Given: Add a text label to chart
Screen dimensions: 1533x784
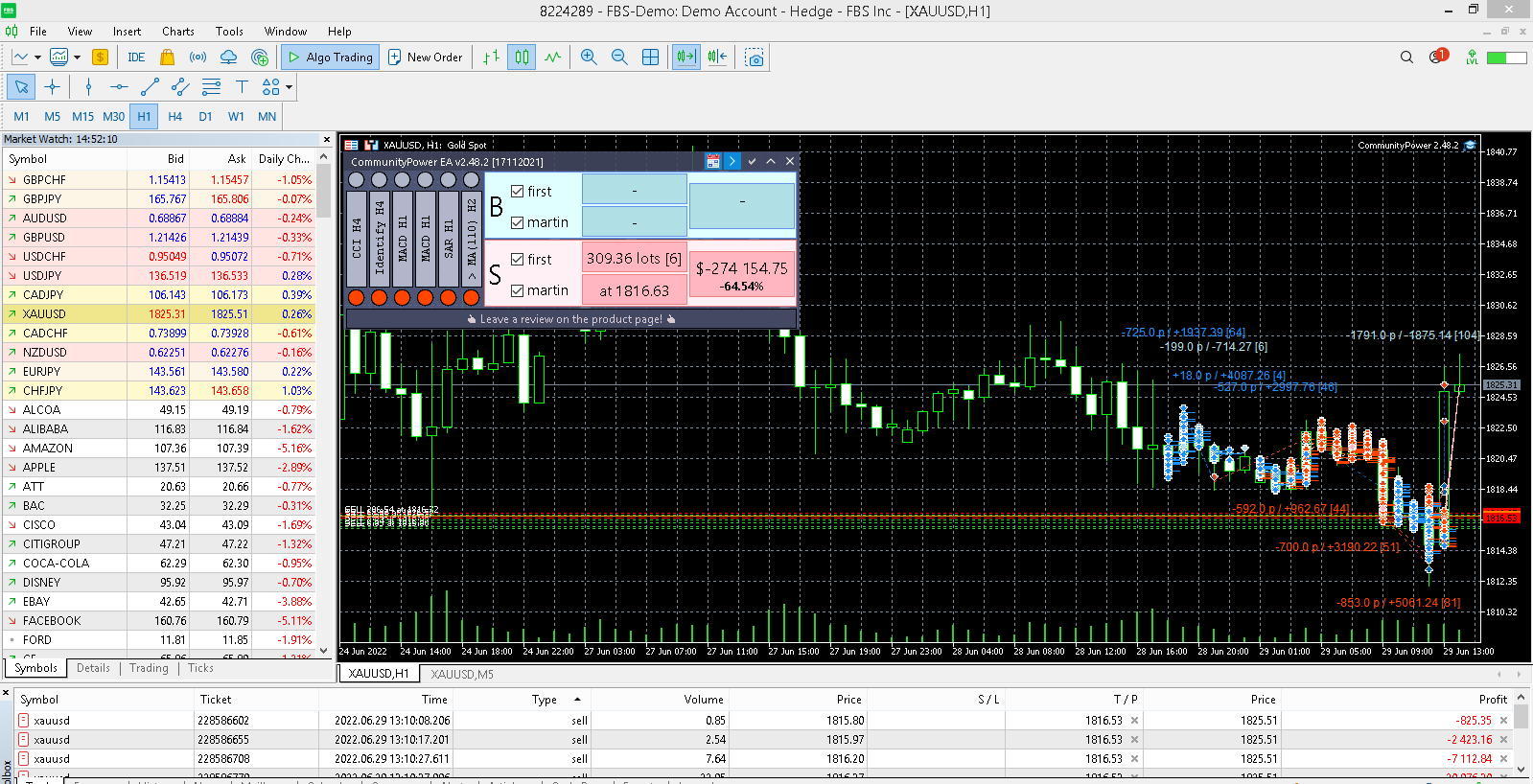Looking at the screenshot, I should click(x=242, y=87).
